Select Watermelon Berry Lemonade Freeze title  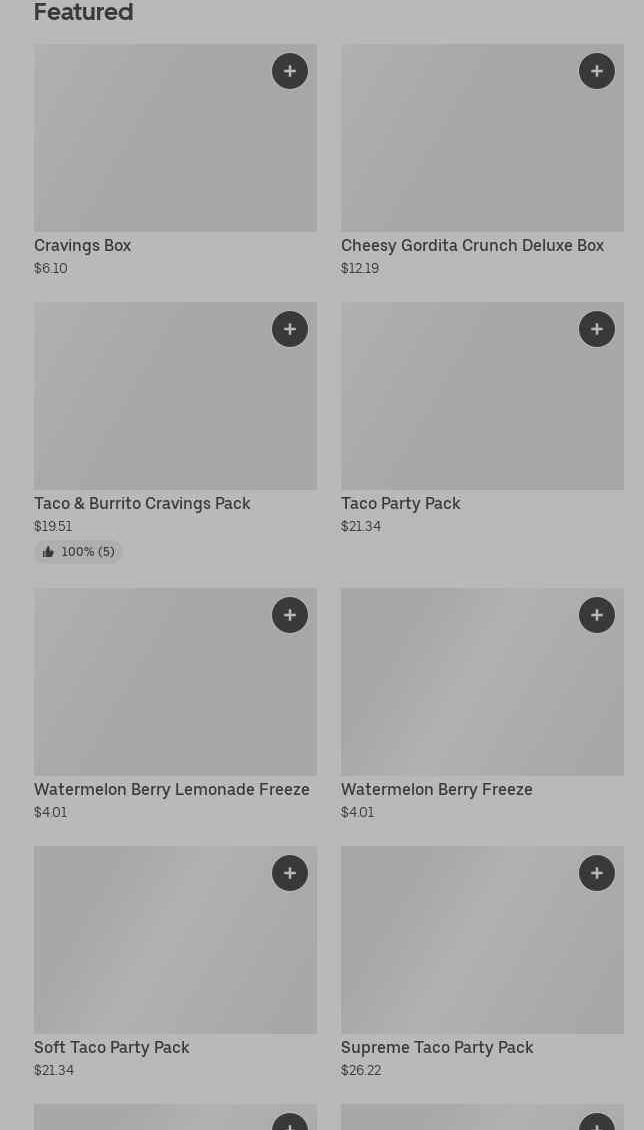pyautogui.click(x=172, y=790)
